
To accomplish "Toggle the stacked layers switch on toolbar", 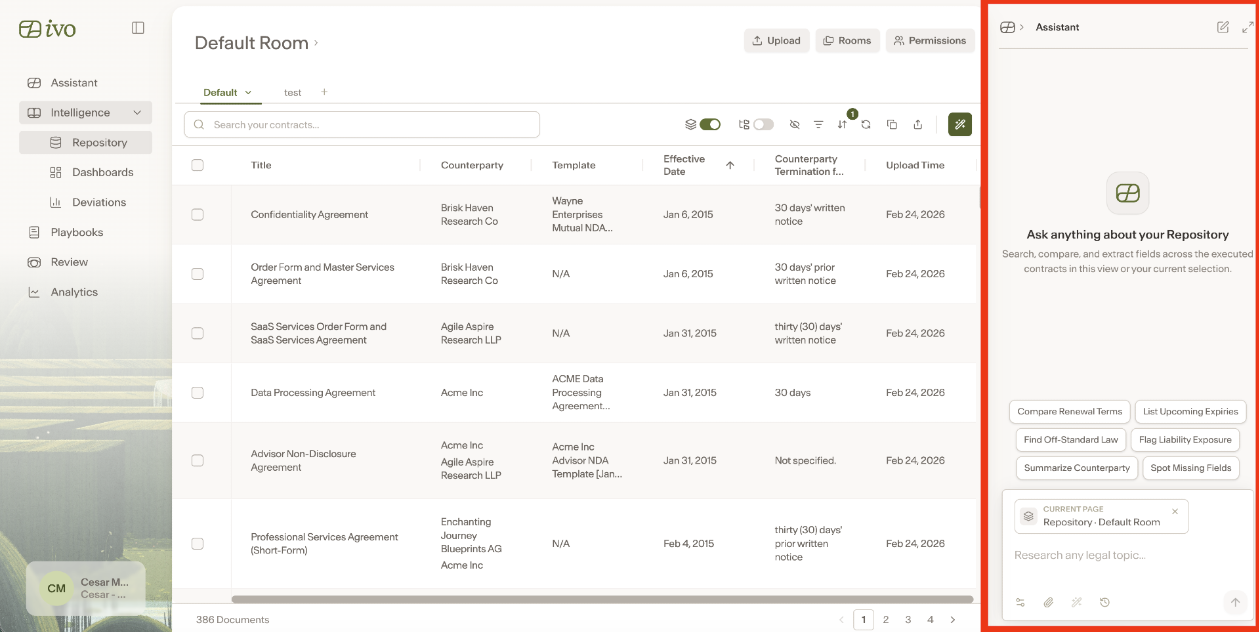I will point(710,125).
